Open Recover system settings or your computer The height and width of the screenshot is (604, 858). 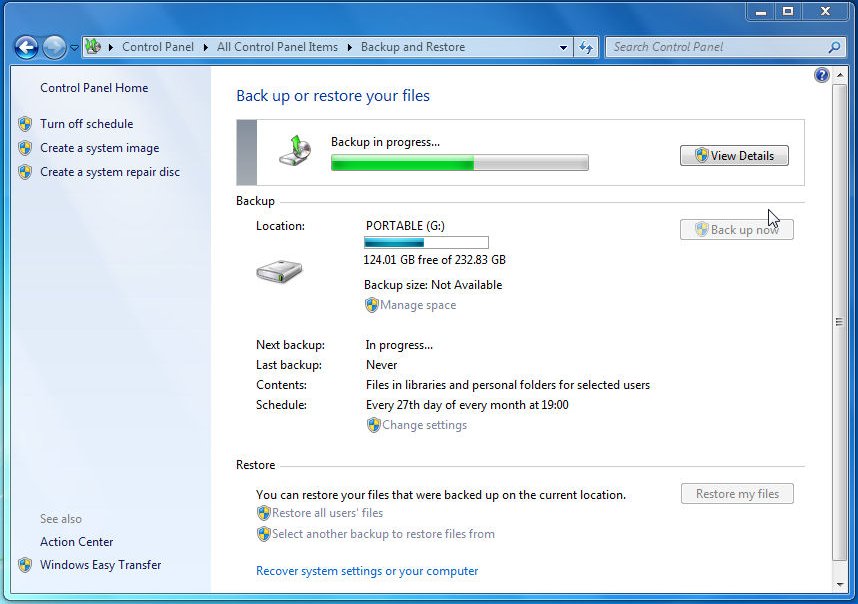(x=367, y=571)
